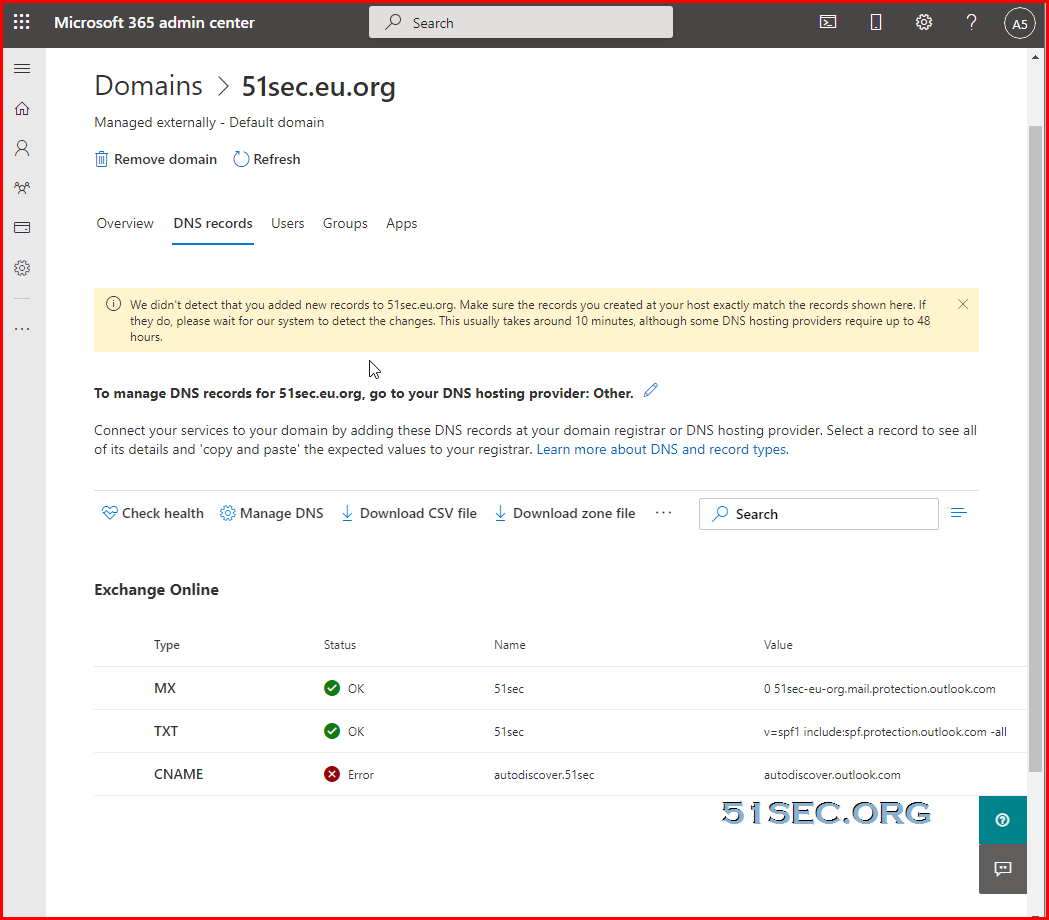Click the Microsoft 365 admin center title
Image resolution: width=1049 pixels, height=920 pixels.
point(154,22)
